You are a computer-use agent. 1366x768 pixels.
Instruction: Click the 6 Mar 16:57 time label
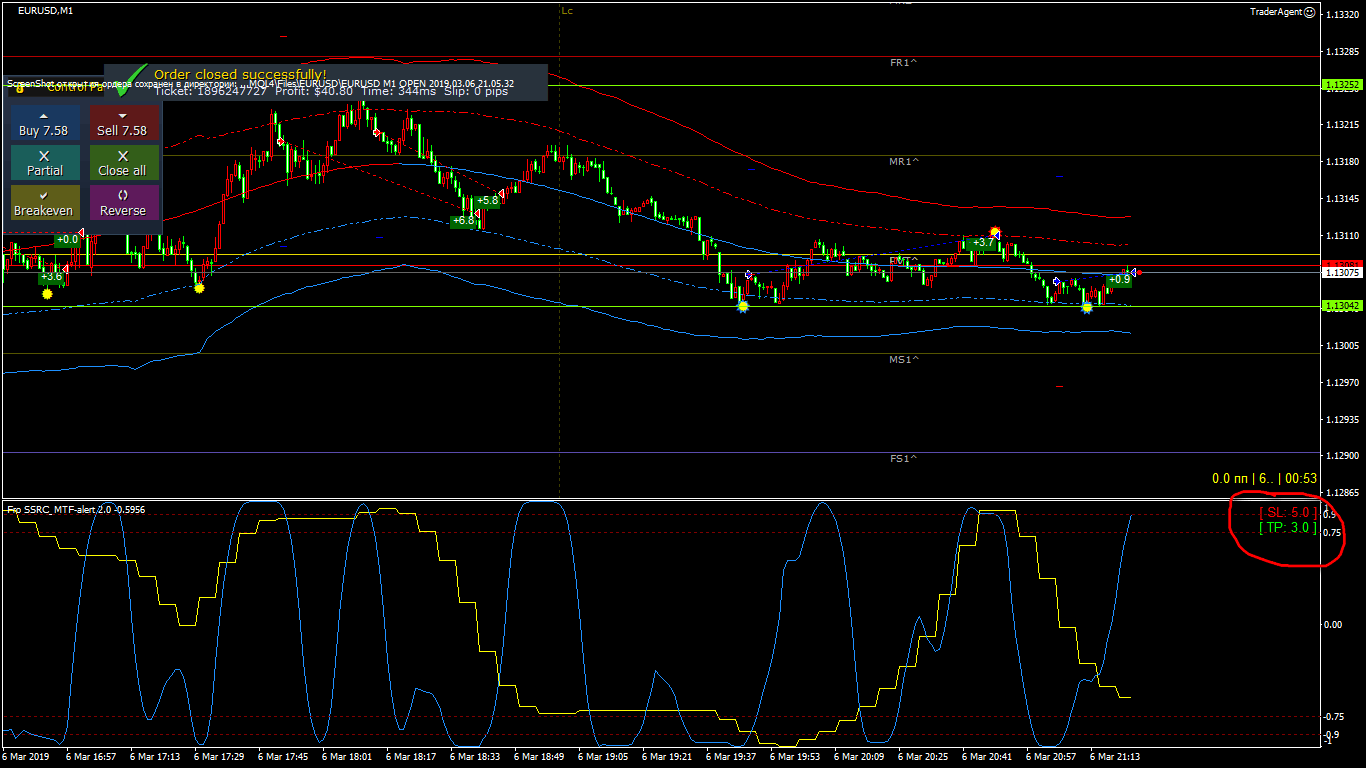[x=90, y=757]
